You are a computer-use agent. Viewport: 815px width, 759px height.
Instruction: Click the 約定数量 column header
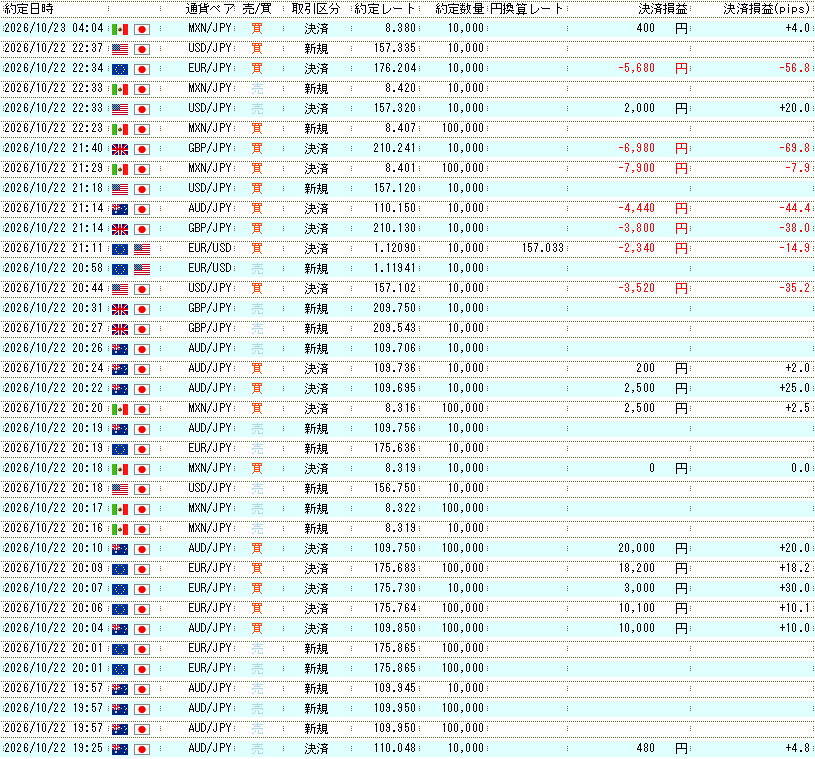459,9
